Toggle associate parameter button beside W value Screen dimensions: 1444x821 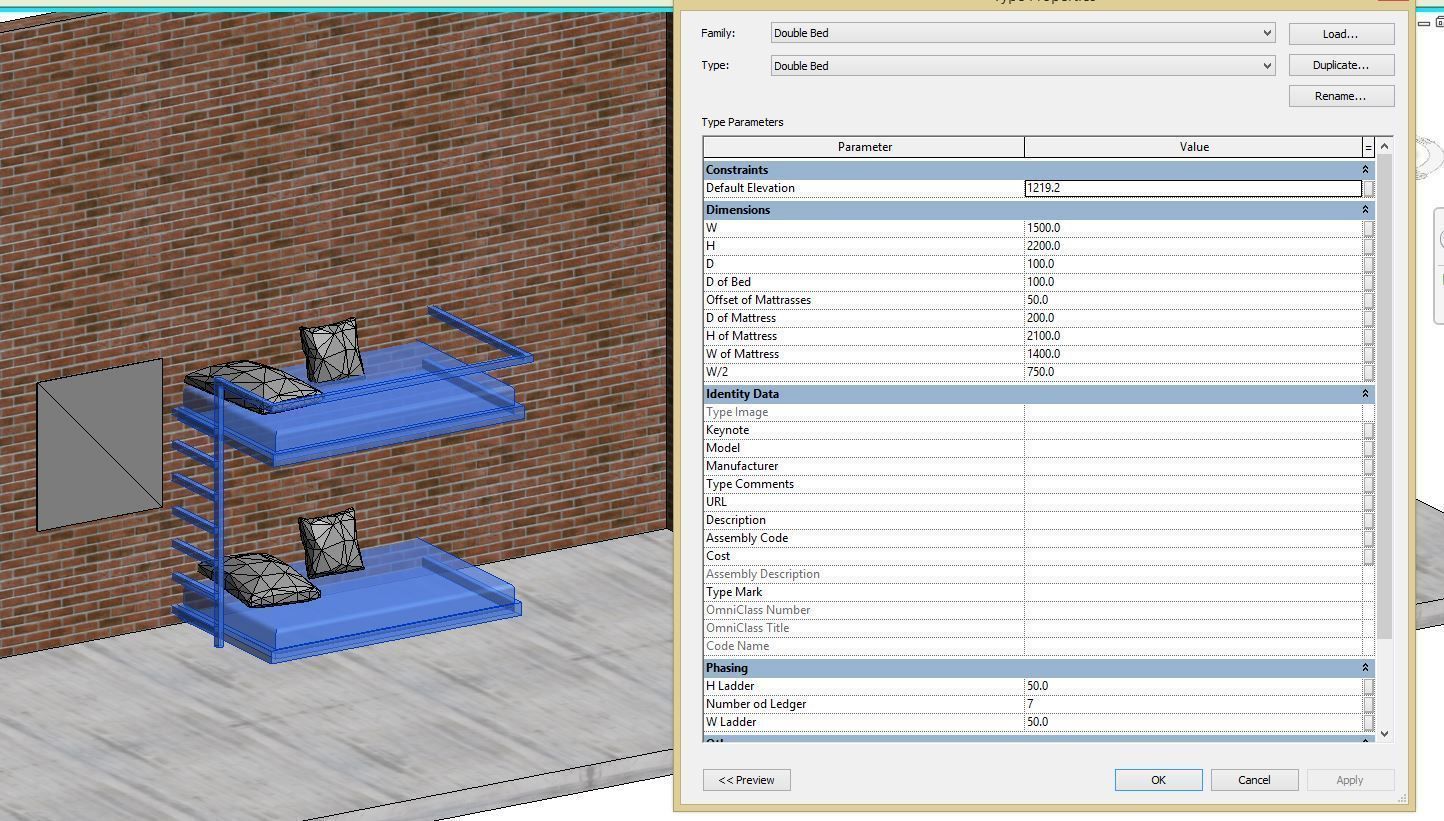click(1367, 227)
